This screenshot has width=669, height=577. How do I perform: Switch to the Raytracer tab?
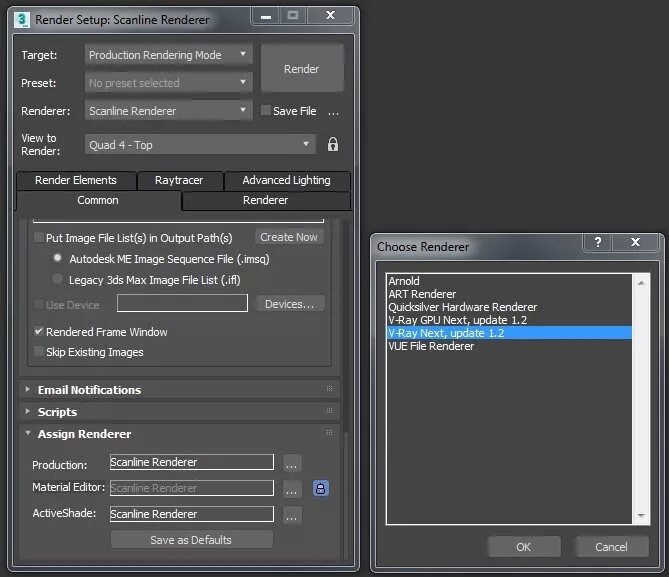(x=179, y=180)
